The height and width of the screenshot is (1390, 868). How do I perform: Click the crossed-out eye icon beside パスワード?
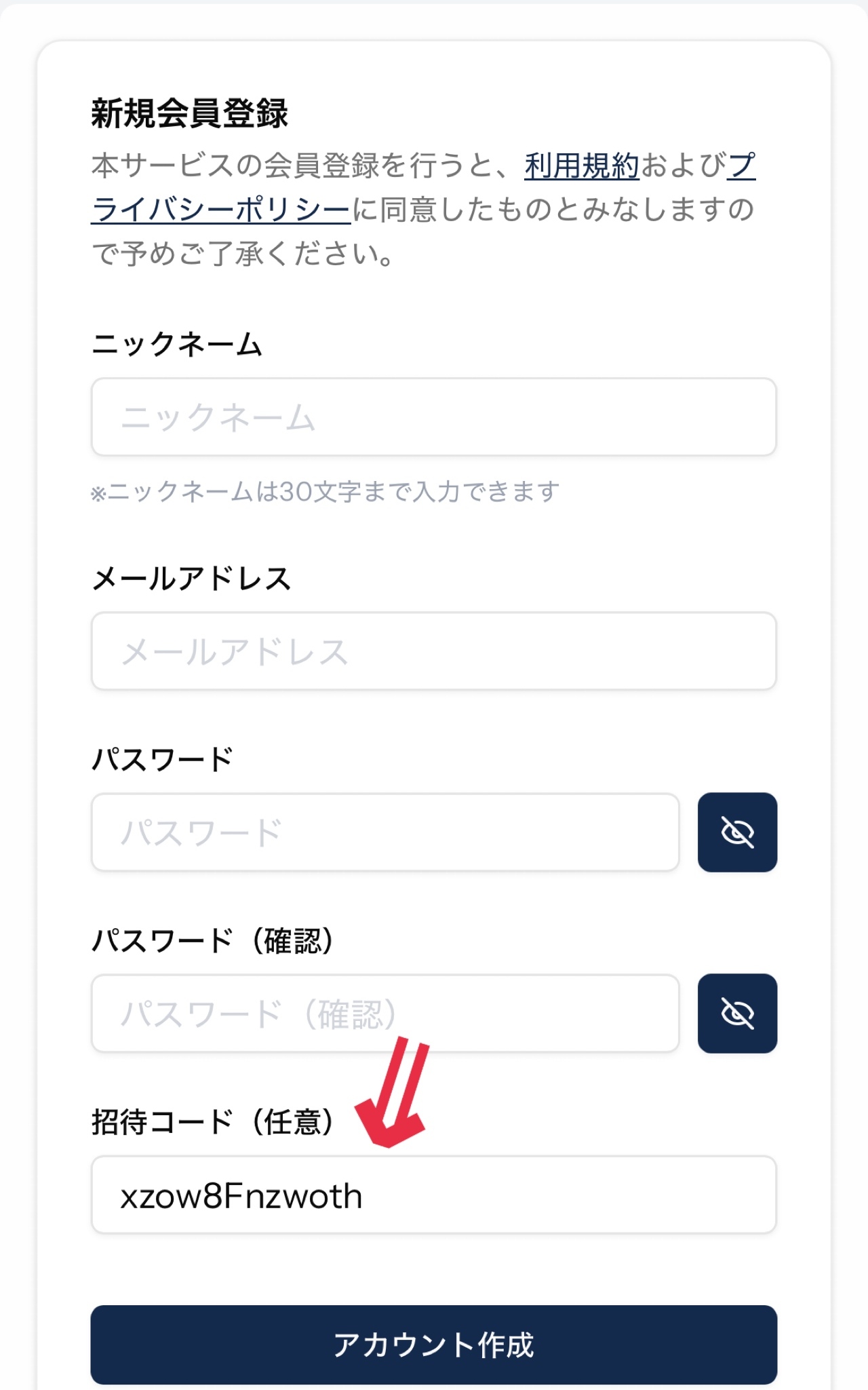click(737, 832)
